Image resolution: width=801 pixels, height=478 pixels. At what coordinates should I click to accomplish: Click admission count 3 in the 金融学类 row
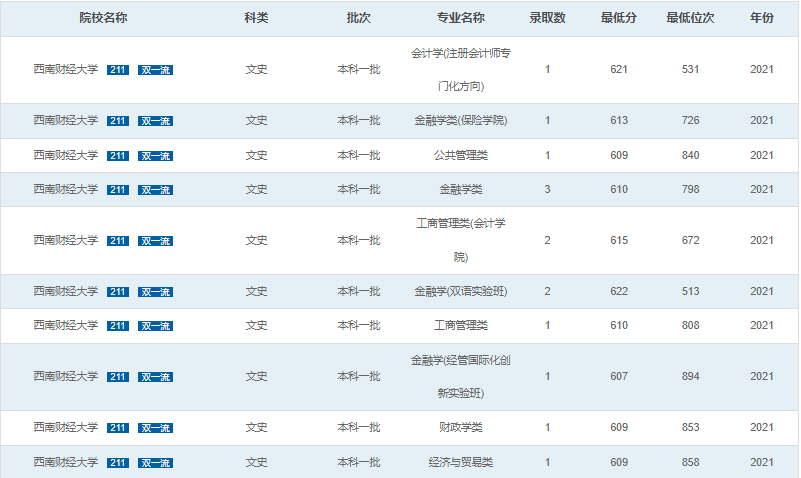548,189
